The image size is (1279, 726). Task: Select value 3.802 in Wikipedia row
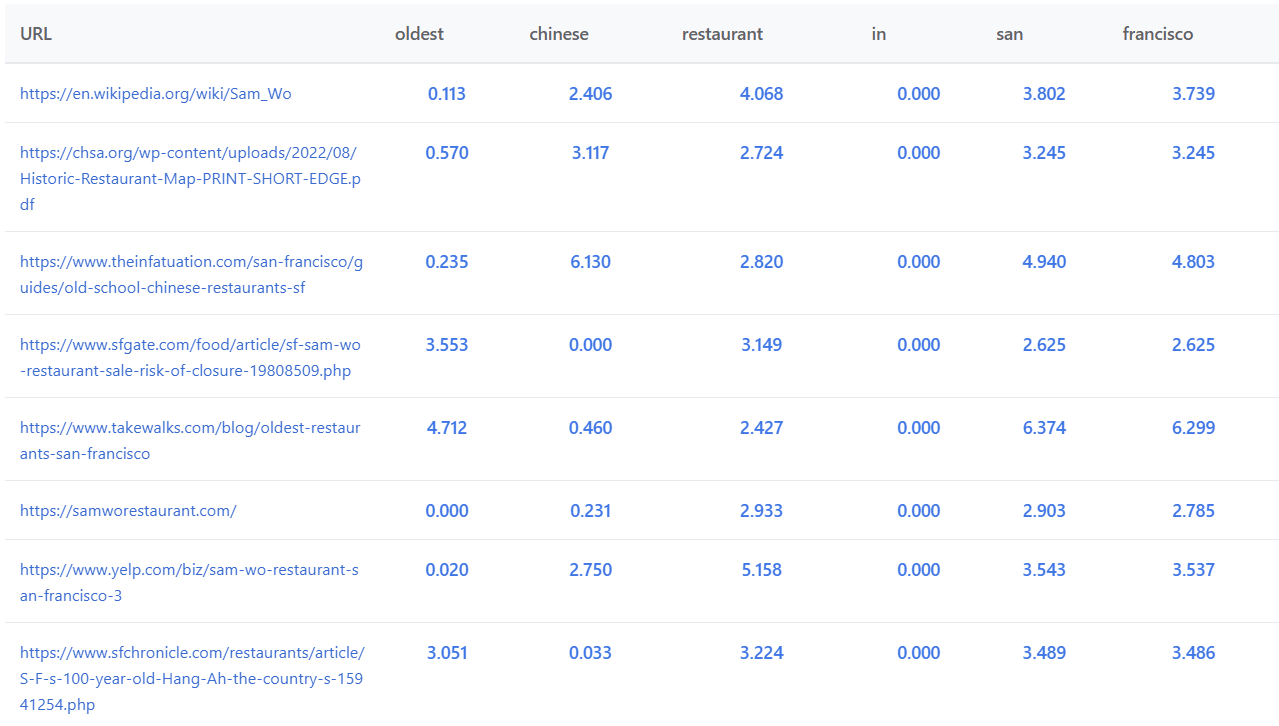pyautogui.click(x=1045, y=94)
